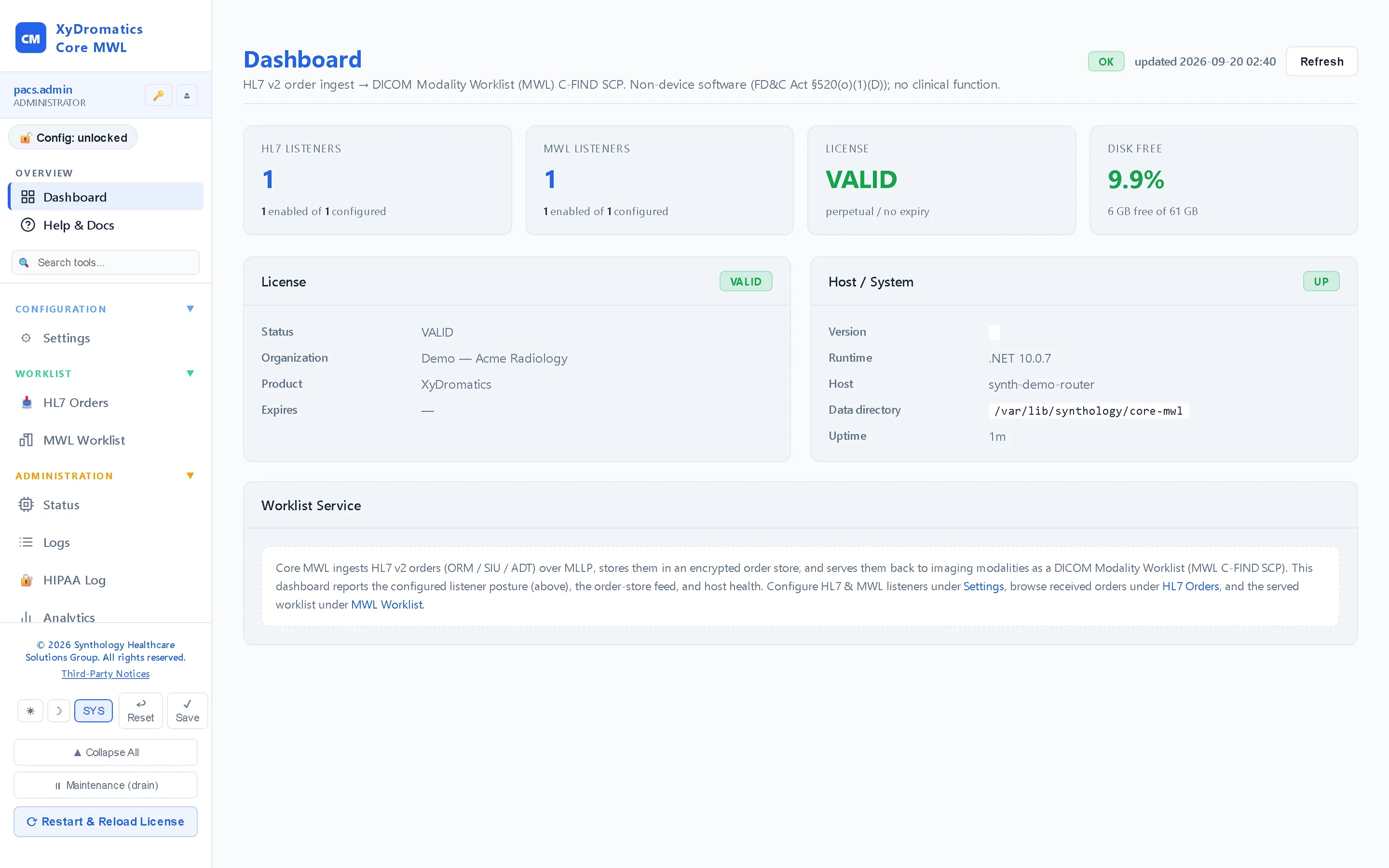Click the magnifier icon in Search tools
Screen dimensions: 1389x868
pos(24,262)
